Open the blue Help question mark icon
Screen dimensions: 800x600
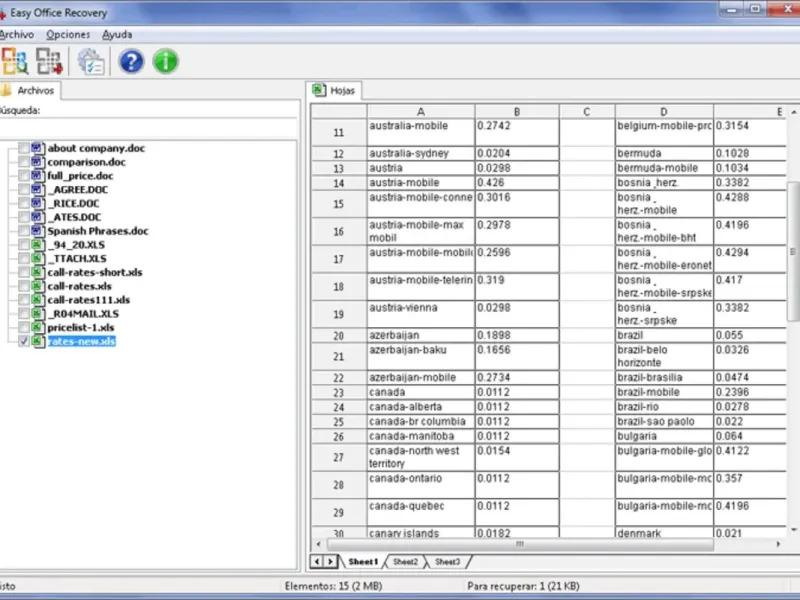pos(131,62)
